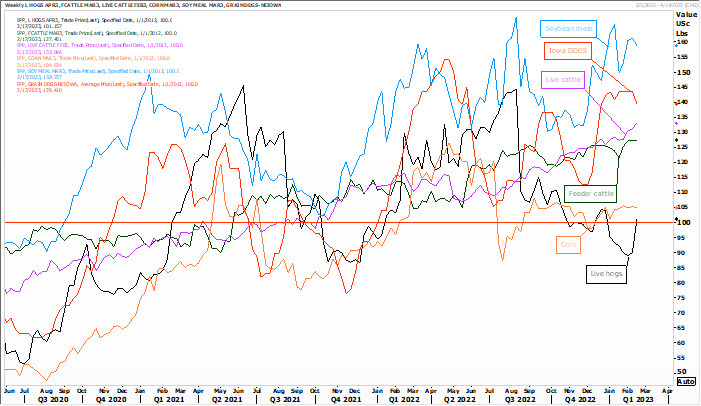Image resolution: width=701 pixels, height=406 pixels.
Task: Click the Corn annotation label
Action: click(569, 242)
